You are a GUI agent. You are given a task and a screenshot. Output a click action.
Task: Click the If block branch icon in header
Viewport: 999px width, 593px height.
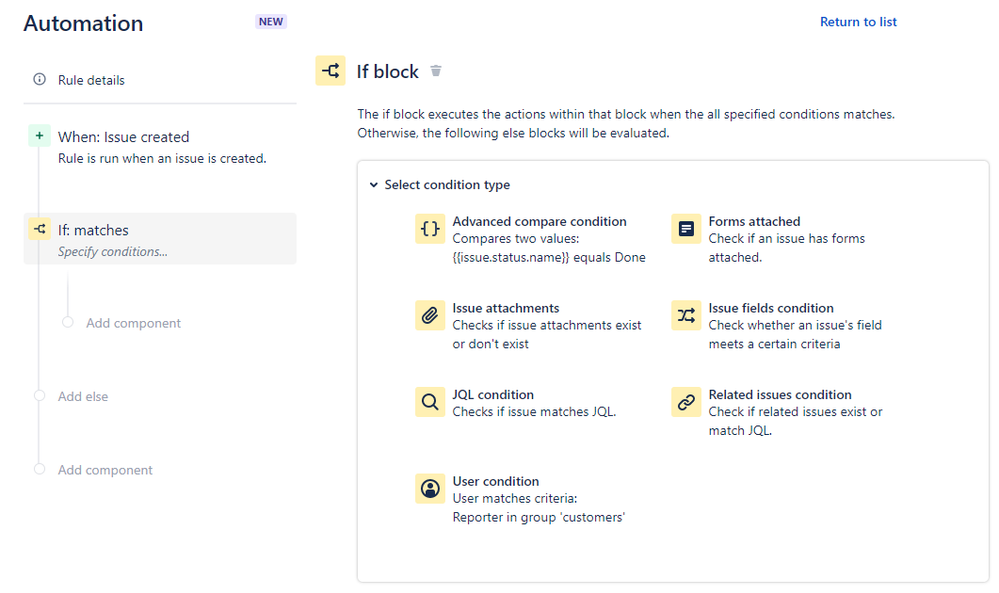click(331, 71)
